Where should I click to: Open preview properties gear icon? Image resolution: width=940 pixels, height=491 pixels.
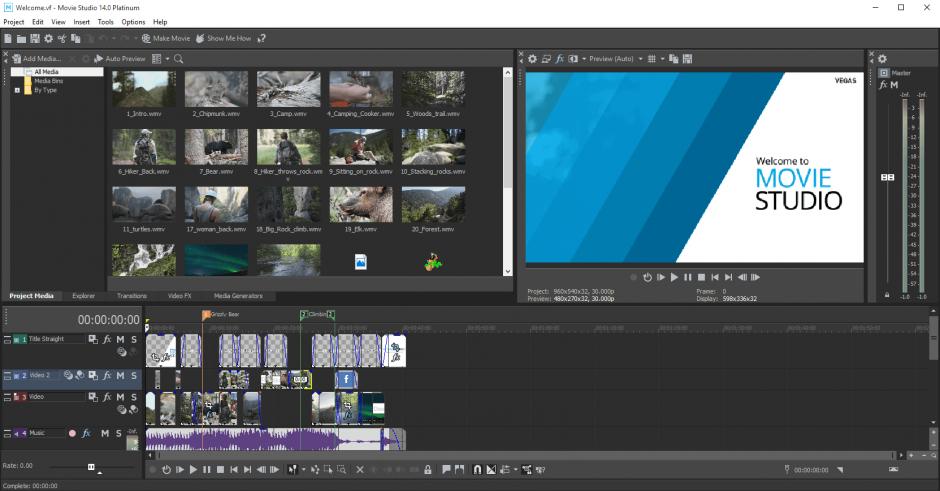(532, 59)
